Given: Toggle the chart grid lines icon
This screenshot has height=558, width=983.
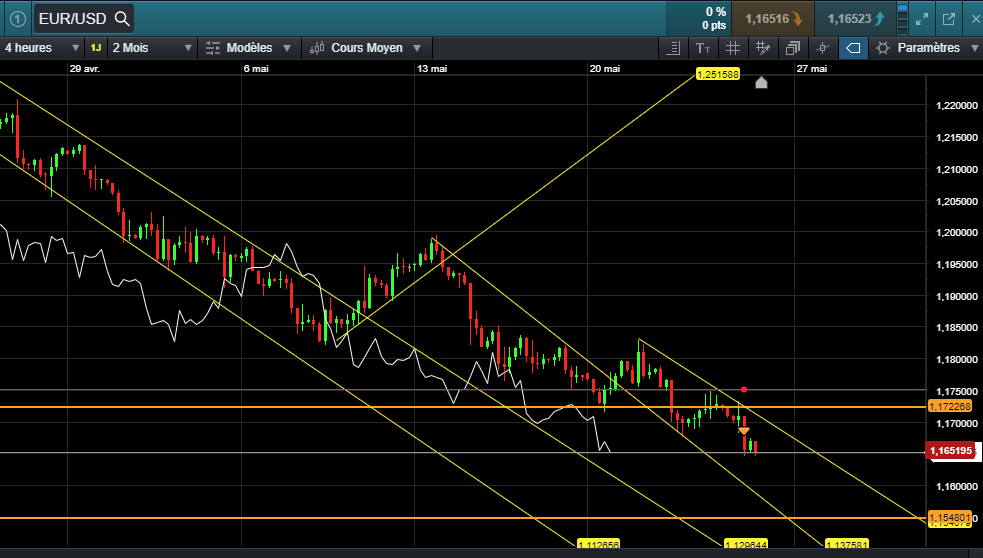Looking at the screenshot, I should (x=733, y=48).
